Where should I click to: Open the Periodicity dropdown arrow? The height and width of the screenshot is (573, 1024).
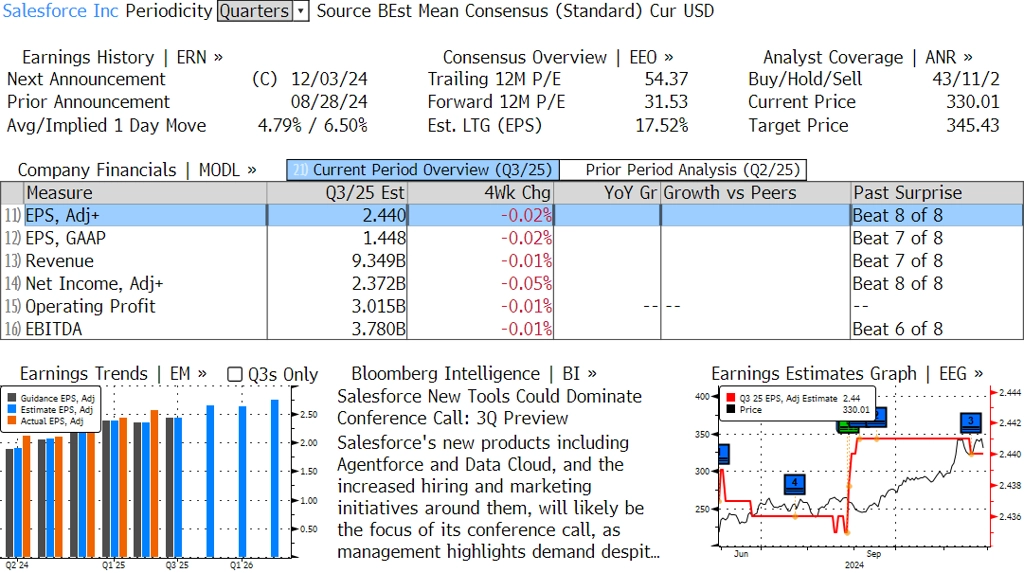point(300,11)
